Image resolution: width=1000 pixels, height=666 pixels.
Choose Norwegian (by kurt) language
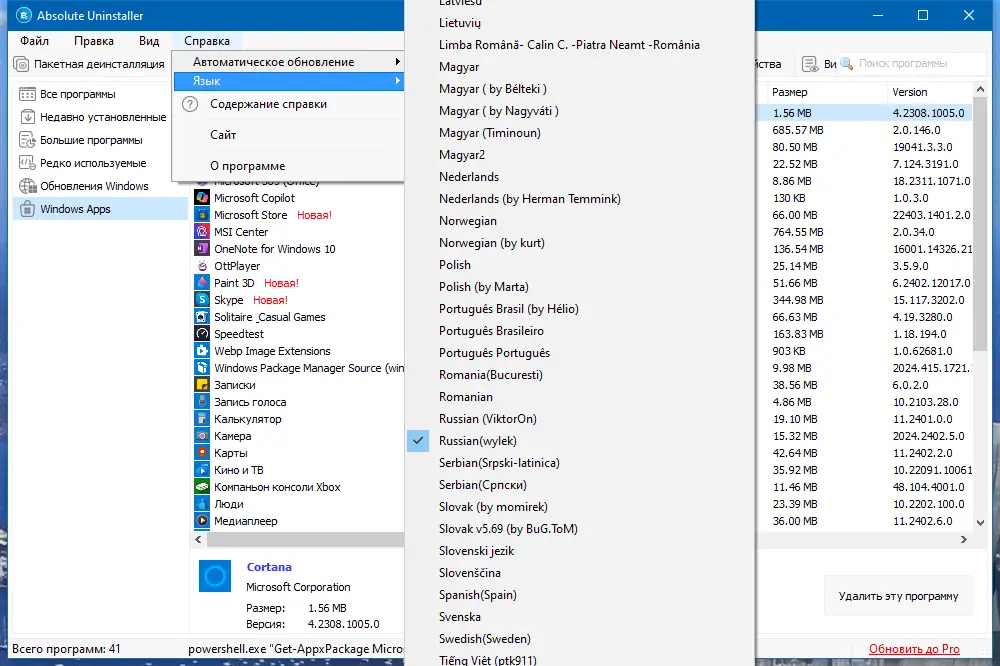pyautogui.click(x=492, y=243)
